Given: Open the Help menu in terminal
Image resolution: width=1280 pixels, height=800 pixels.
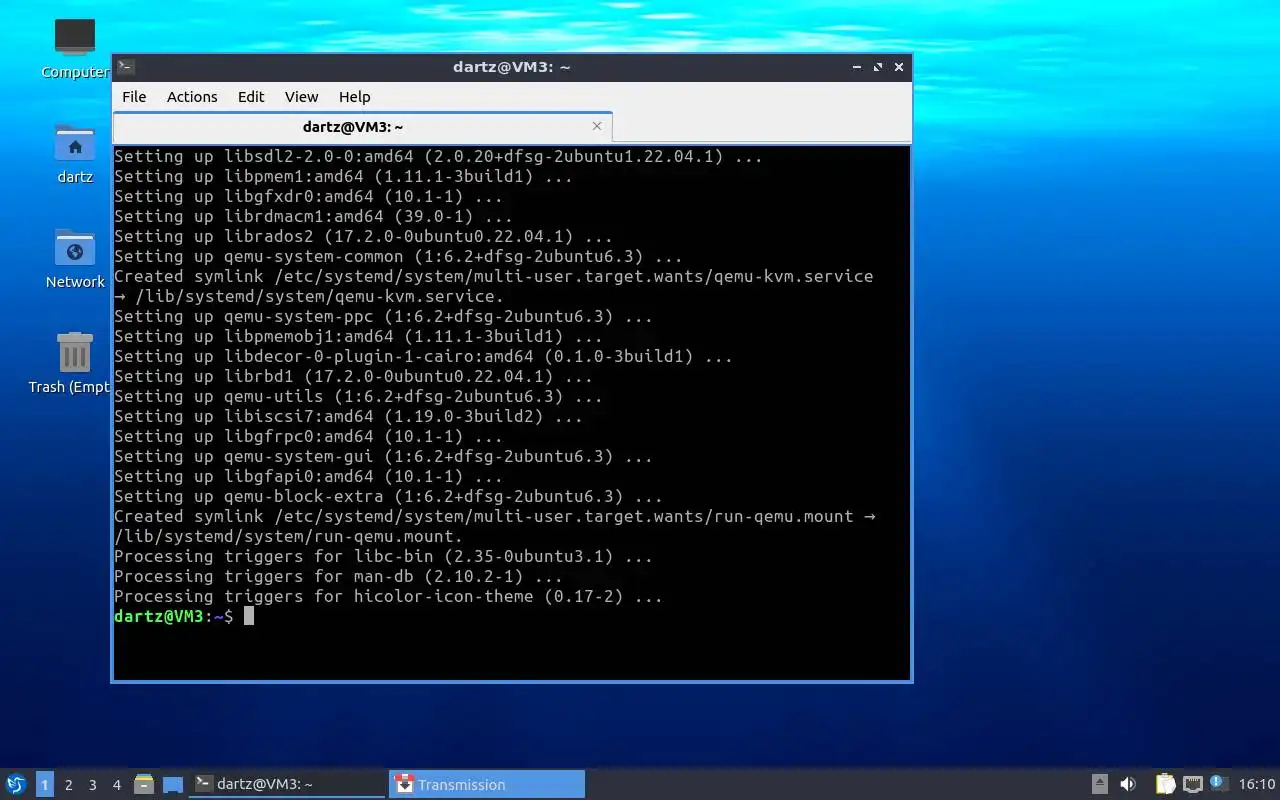Looking at the screenshot, I should click(354, 97).
